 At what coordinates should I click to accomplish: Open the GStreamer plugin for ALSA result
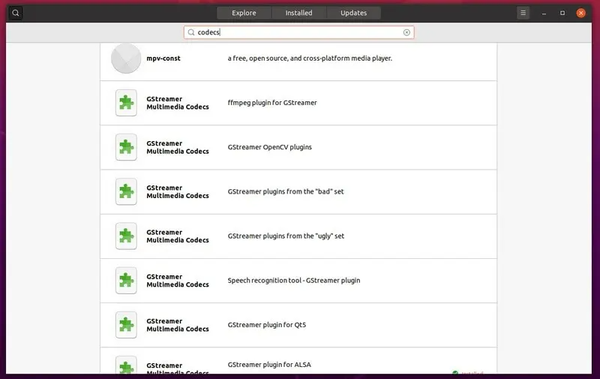coord(298,361)
